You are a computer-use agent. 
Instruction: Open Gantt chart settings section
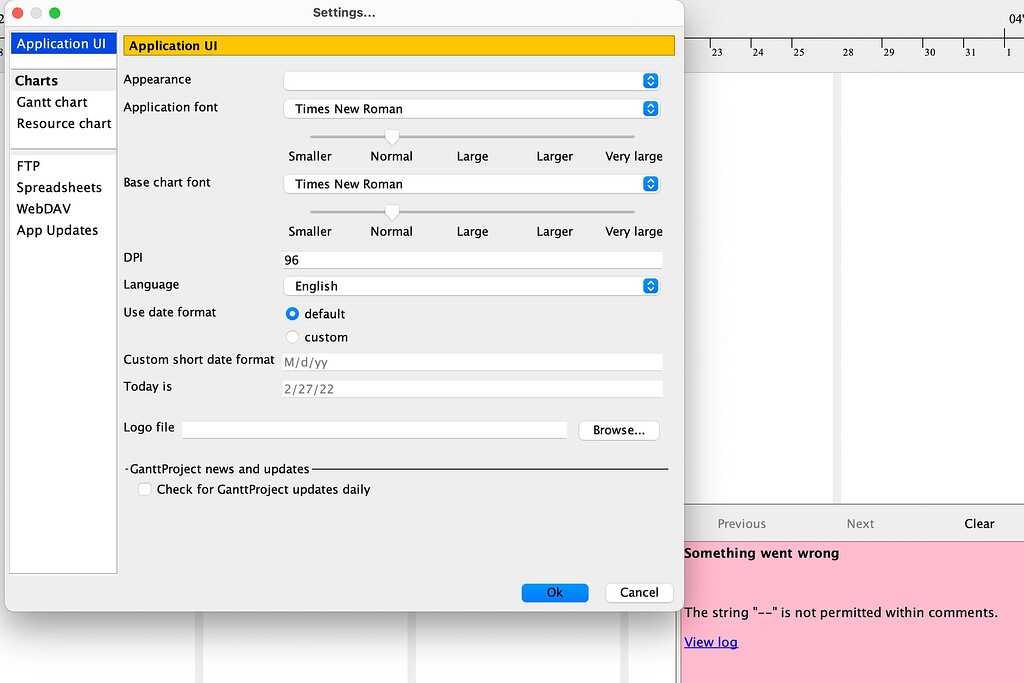click(50, 101)
